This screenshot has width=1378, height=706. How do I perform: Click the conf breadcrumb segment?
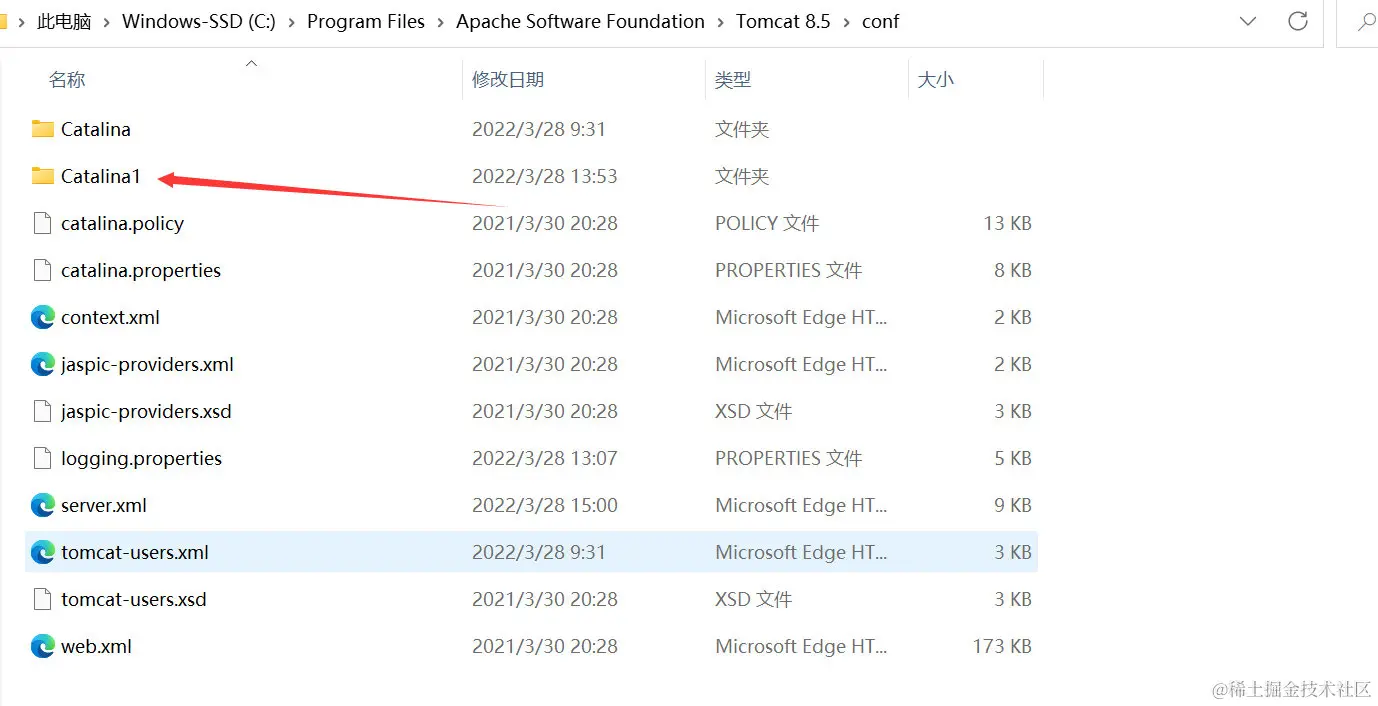[x=880, y=21]
